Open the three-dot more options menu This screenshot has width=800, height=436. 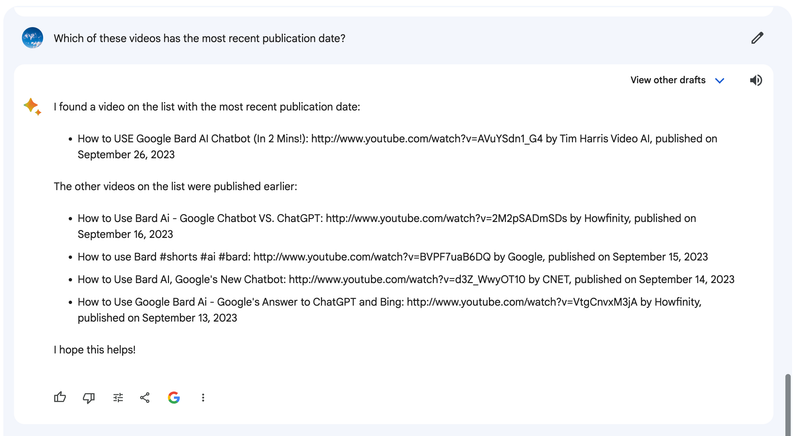203,397
